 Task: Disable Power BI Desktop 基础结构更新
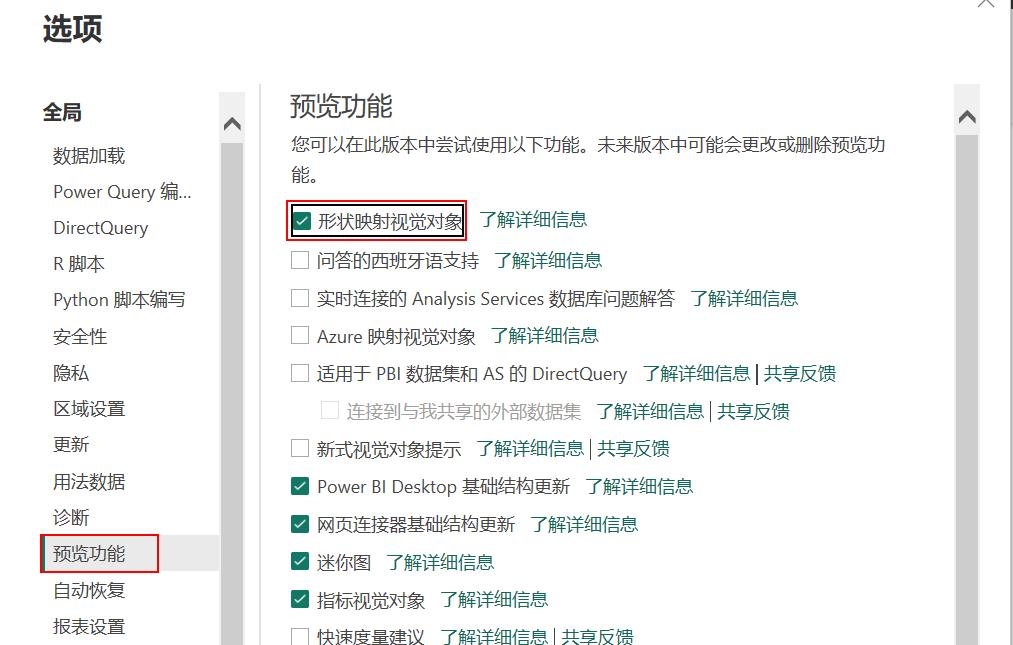[x=299, y=486]
